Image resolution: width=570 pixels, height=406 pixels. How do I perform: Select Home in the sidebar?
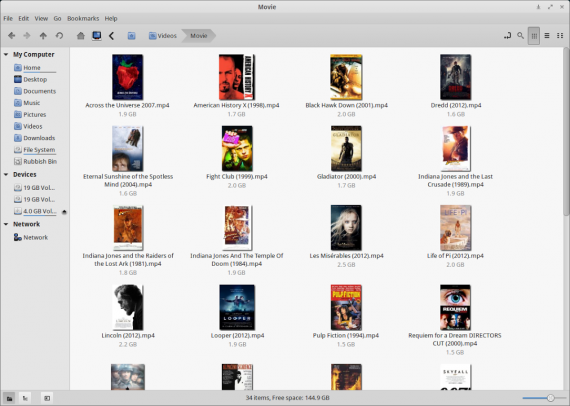pos(35,68)
